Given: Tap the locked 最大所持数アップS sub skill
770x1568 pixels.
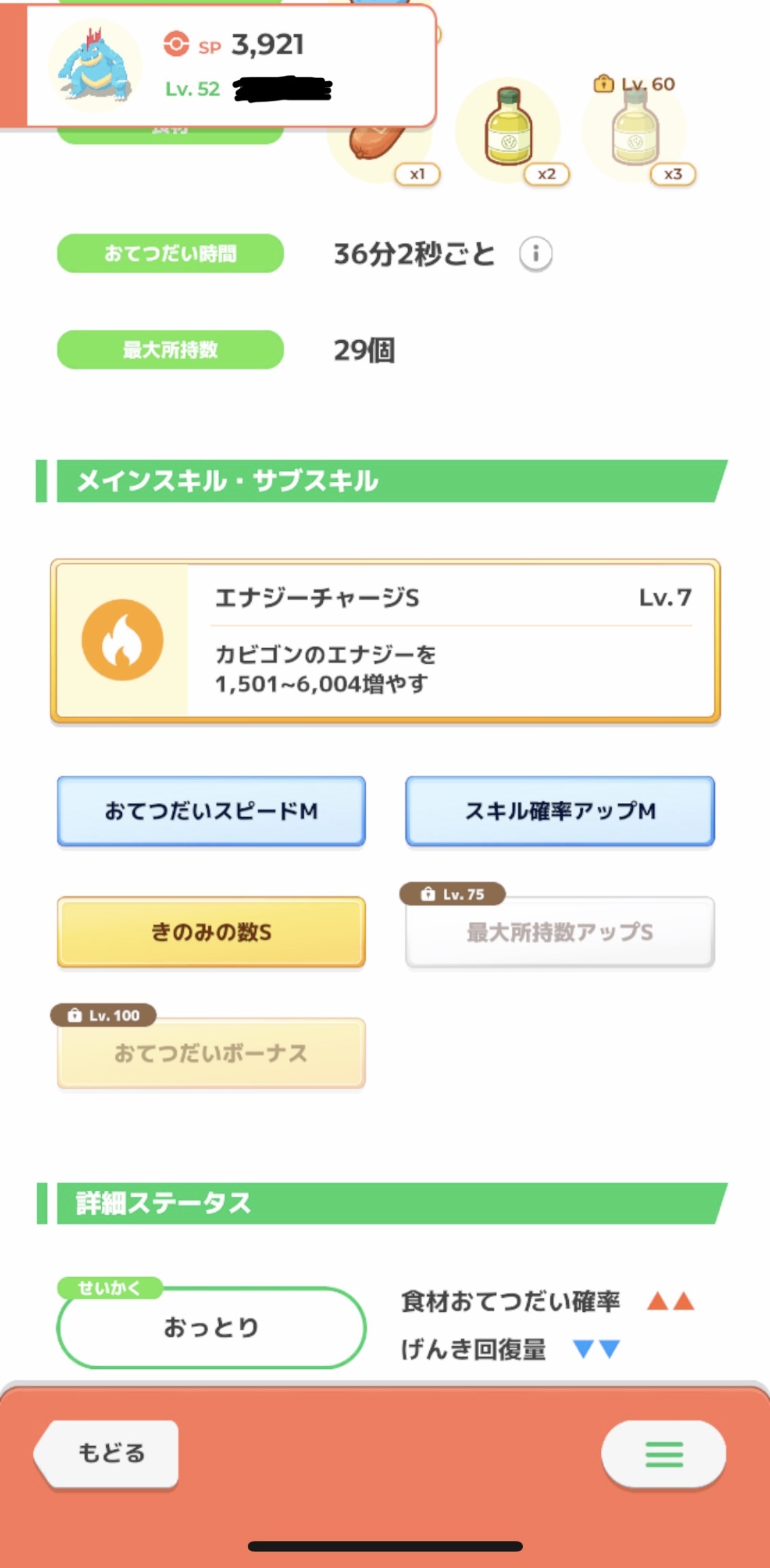Looking at the screenshot, I should pyautogui.click(x=560, y=932).
